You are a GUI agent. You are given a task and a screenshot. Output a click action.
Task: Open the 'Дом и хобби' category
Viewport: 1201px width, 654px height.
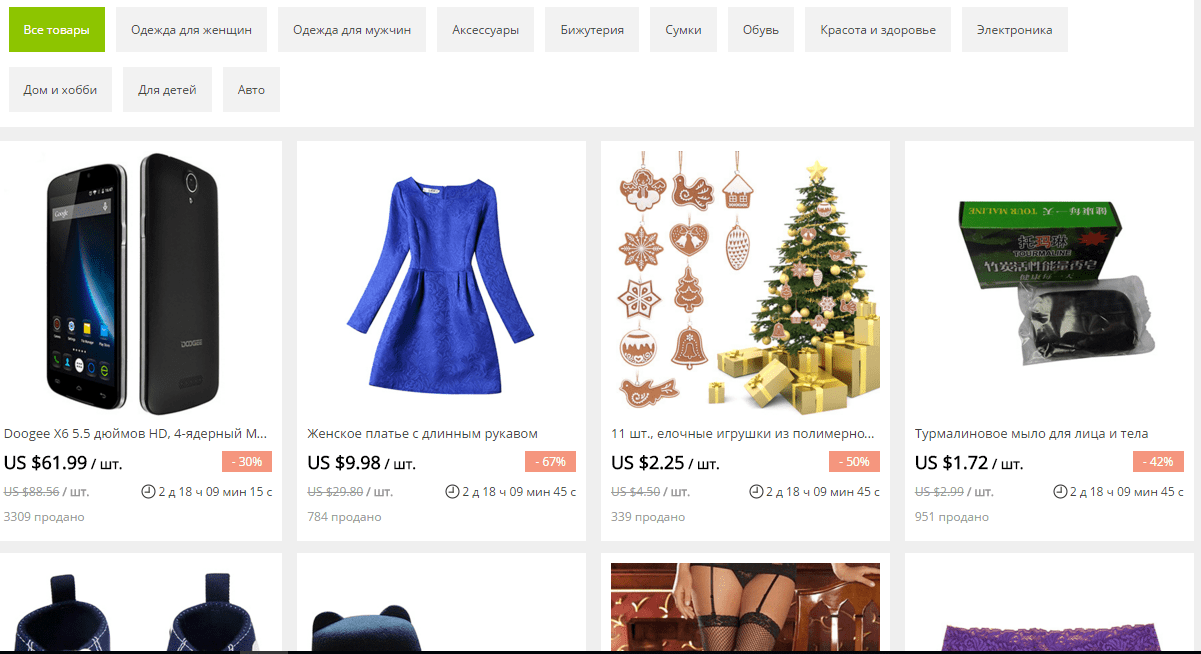click(x=60, y=90)
